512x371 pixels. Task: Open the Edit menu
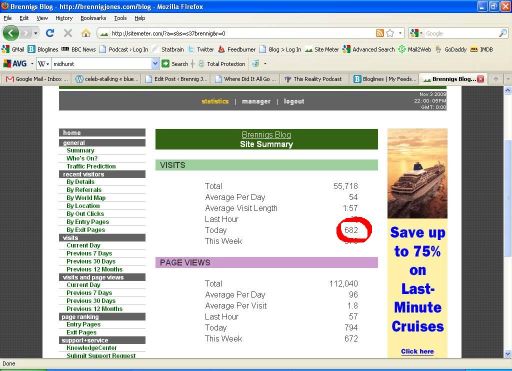tap(24, 18)
